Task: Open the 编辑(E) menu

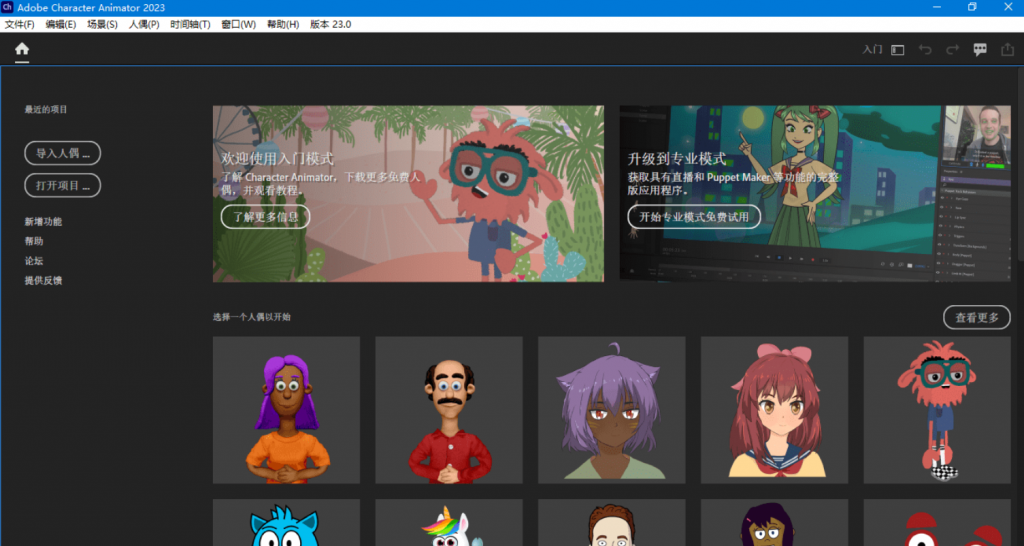Action: point(61,24)
